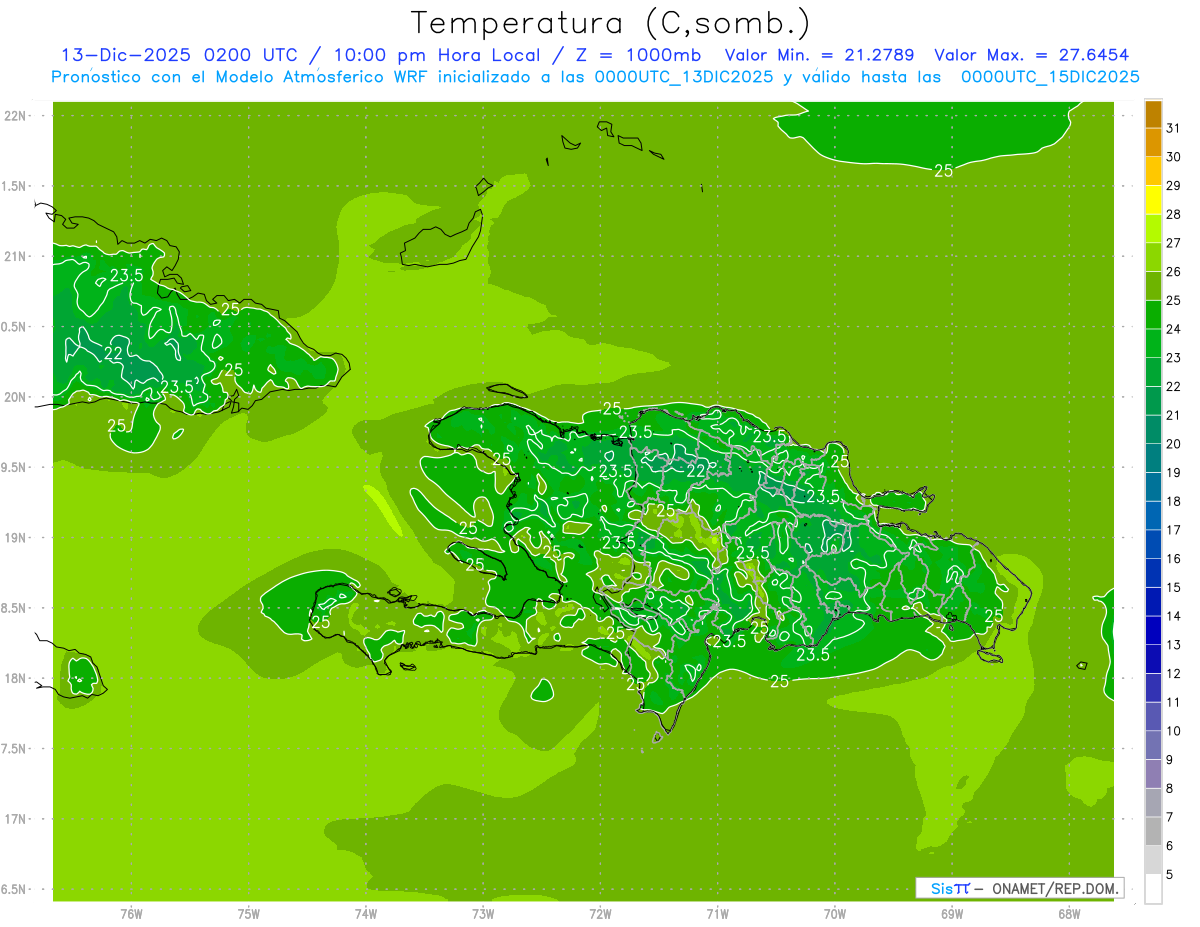Click the '76W' longitude axis label
Screen dimensions: 1200x927
(131, 913)
